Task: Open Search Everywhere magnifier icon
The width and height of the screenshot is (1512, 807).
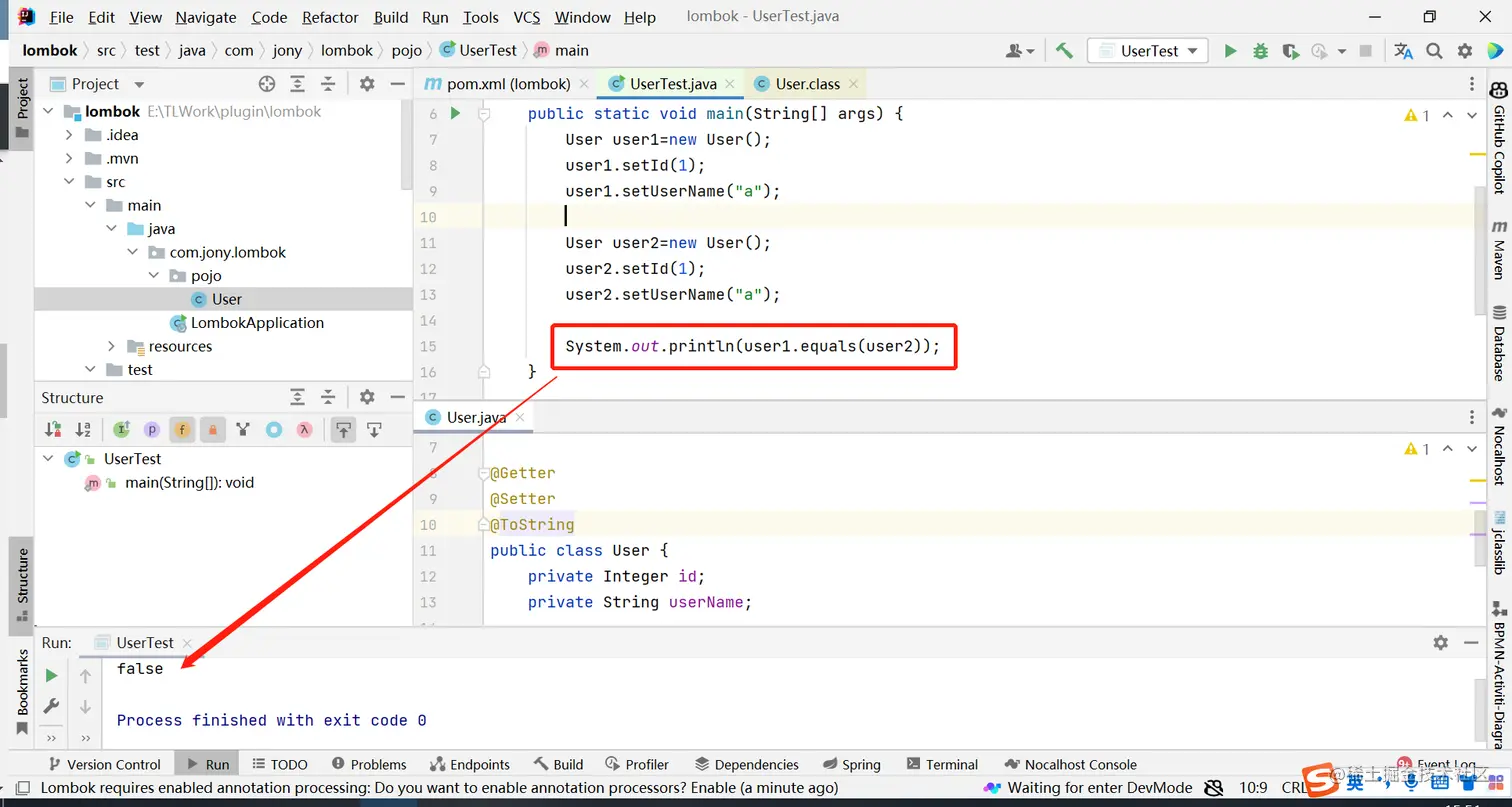Action: (1434, 51)
